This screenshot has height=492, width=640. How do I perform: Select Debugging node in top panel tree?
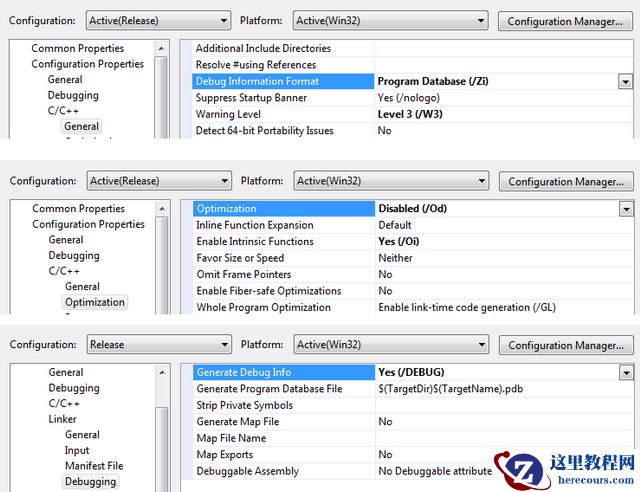[73, 95]
